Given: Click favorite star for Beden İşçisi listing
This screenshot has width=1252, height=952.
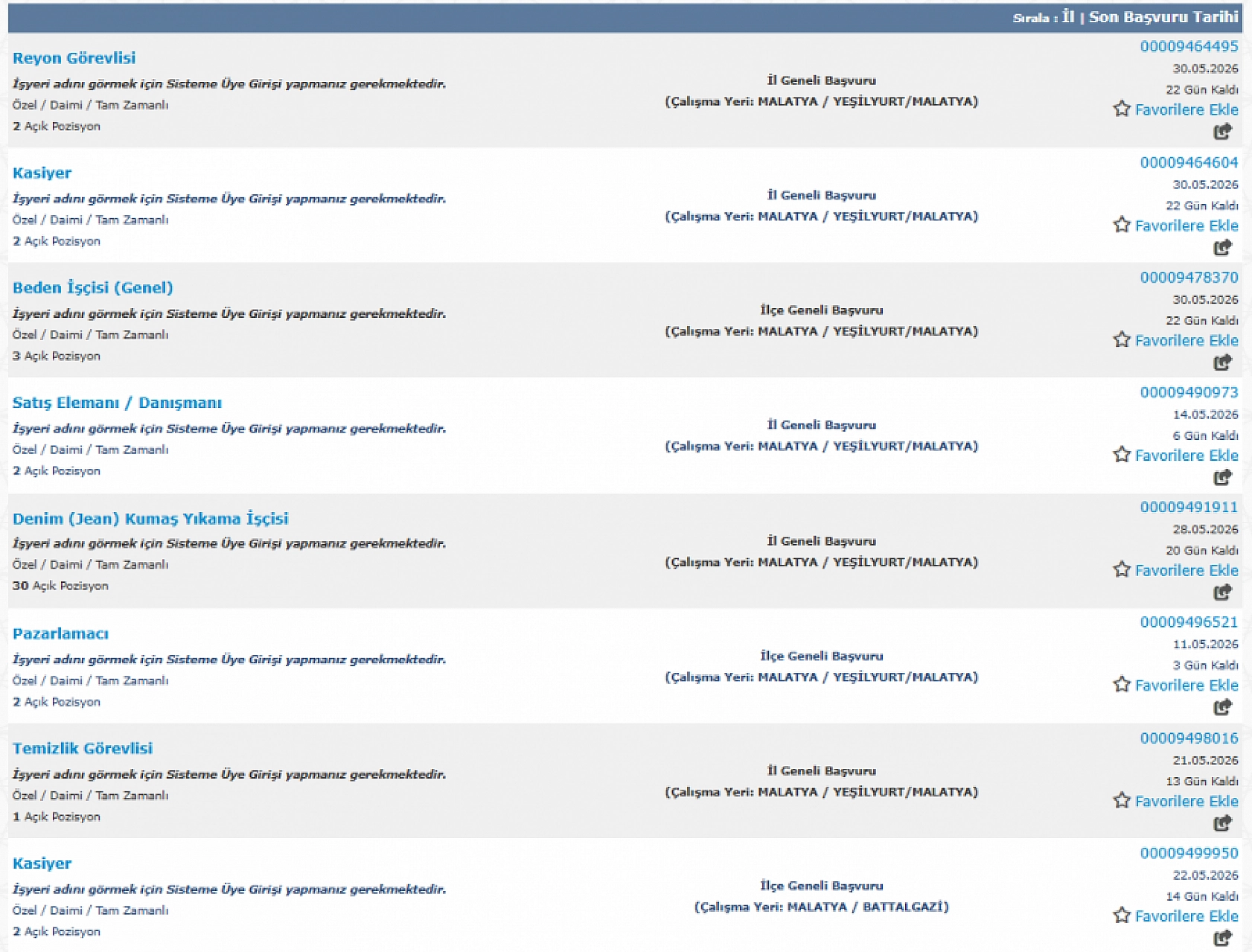Looking at the screenshot, I should 1122,339.
